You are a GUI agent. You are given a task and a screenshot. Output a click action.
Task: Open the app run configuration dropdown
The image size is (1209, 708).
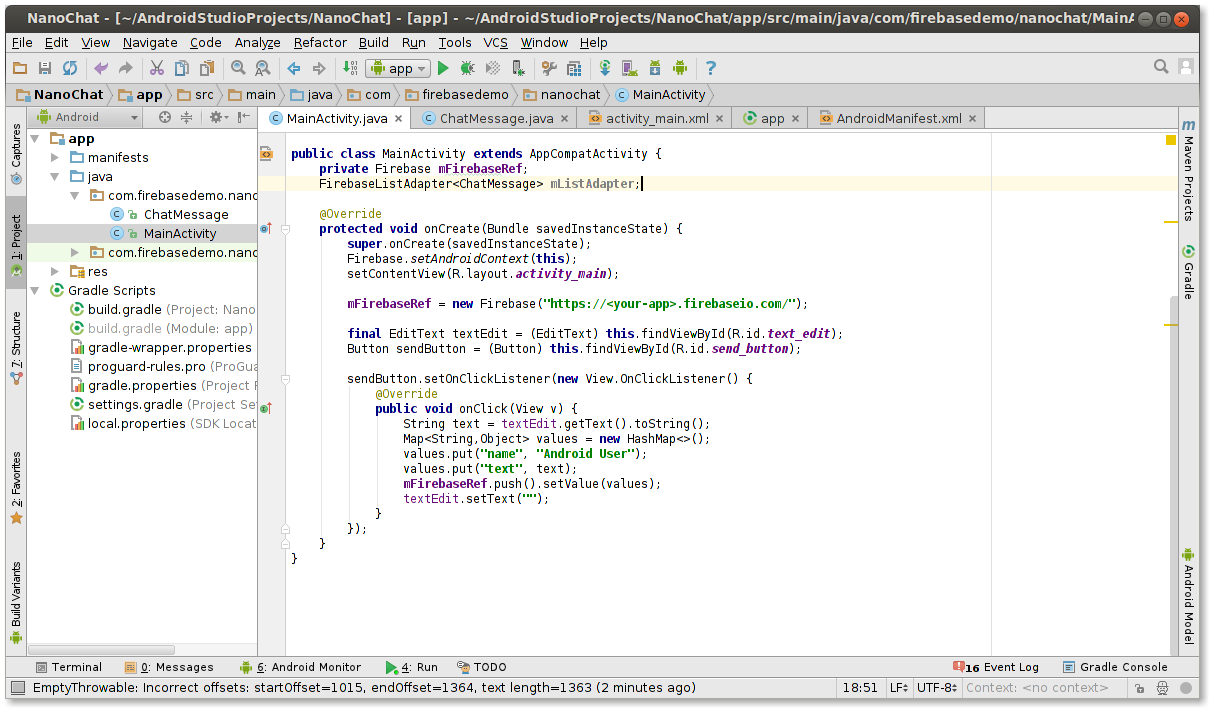click(x=398, y=68)
